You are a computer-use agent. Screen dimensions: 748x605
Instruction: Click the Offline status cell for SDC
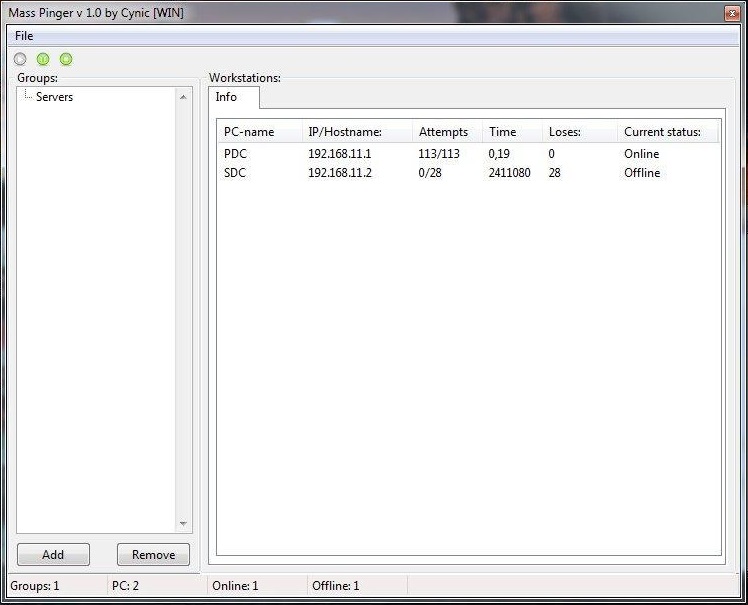(x=642, y=173)
